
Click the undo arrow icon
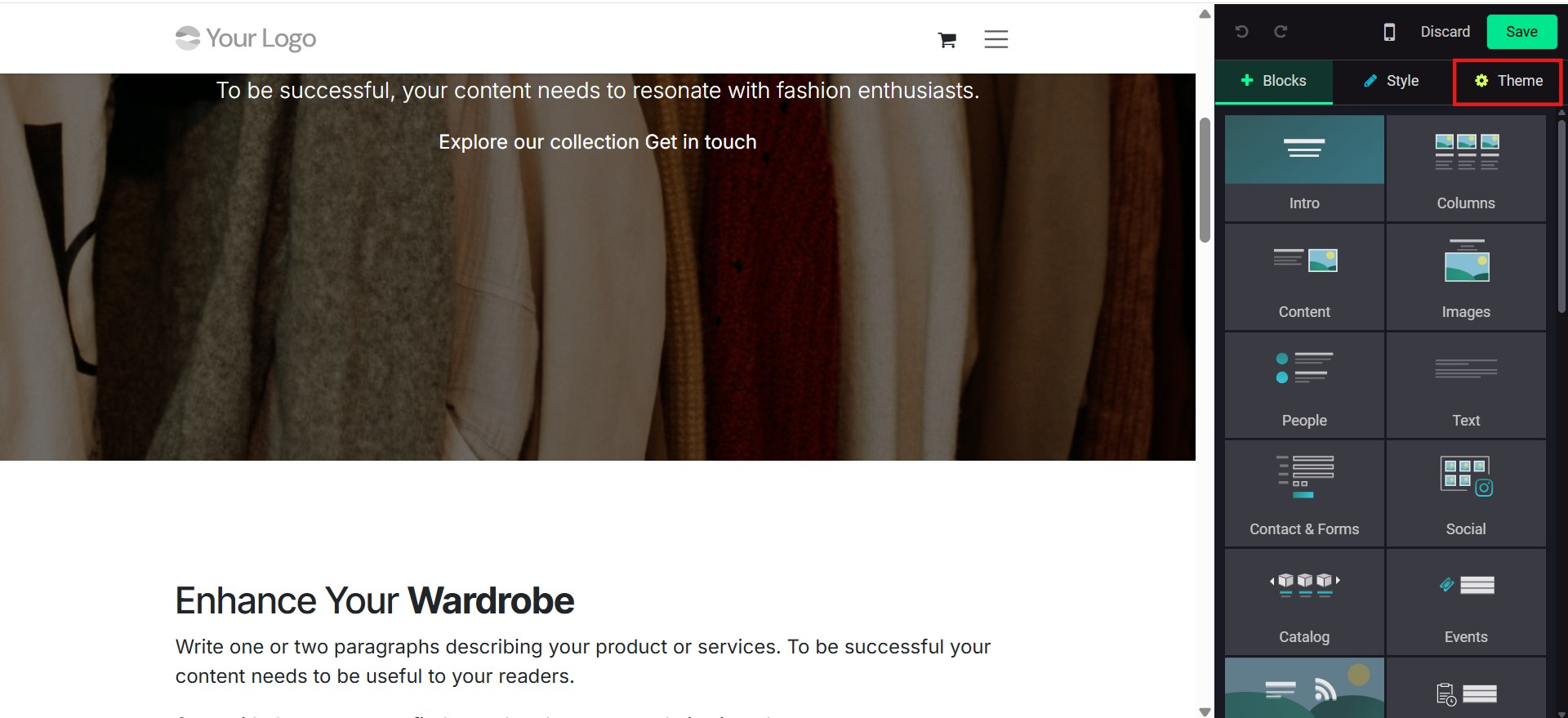[x=1241, y=32]
